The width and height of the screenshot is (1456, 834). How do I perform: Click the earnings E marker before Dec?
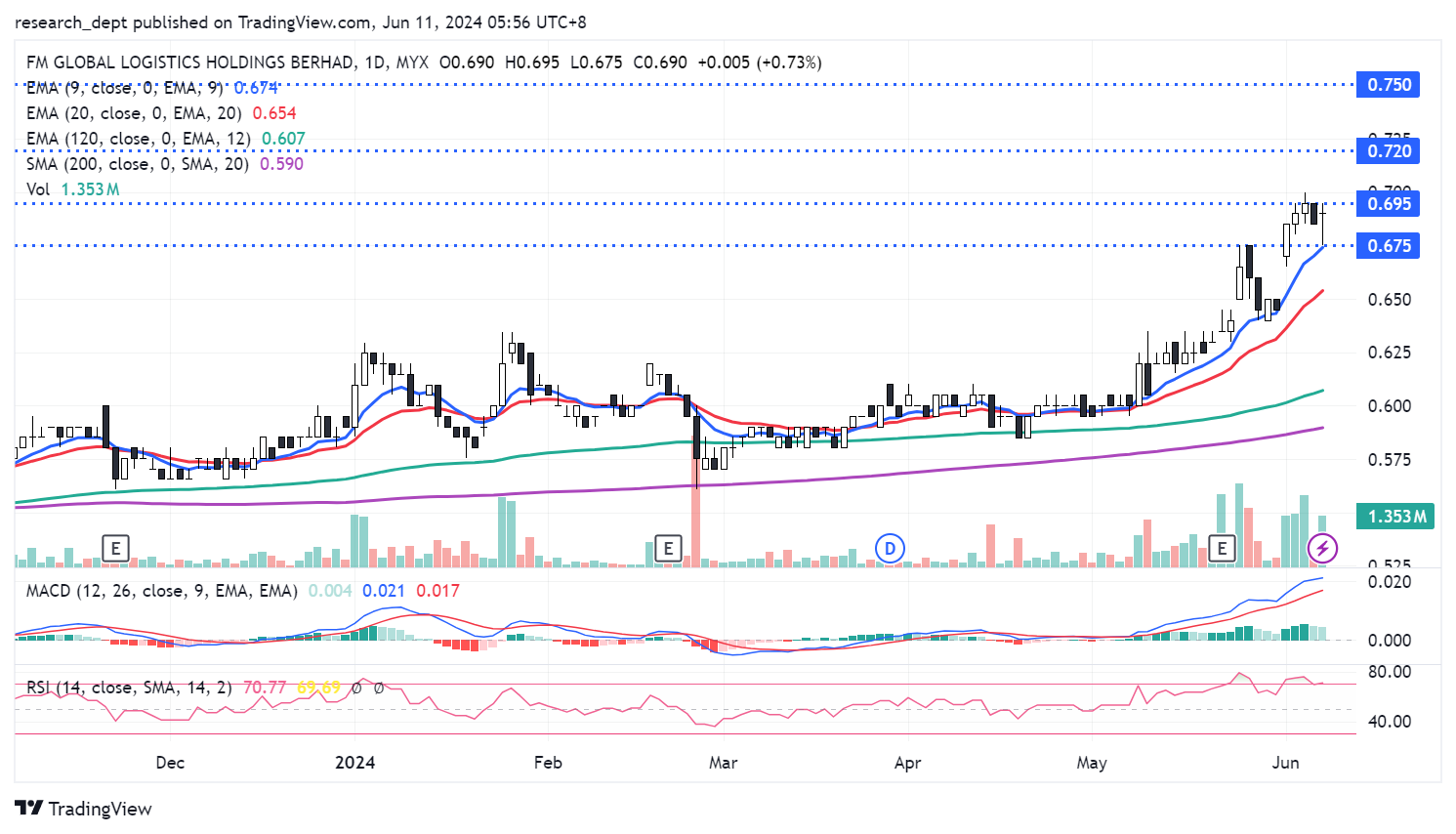pos(115,548)
